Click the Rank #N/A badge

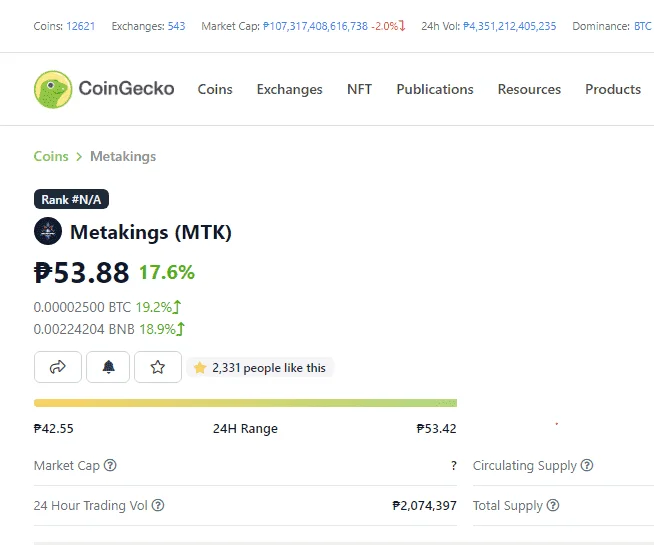pos(71,199)
